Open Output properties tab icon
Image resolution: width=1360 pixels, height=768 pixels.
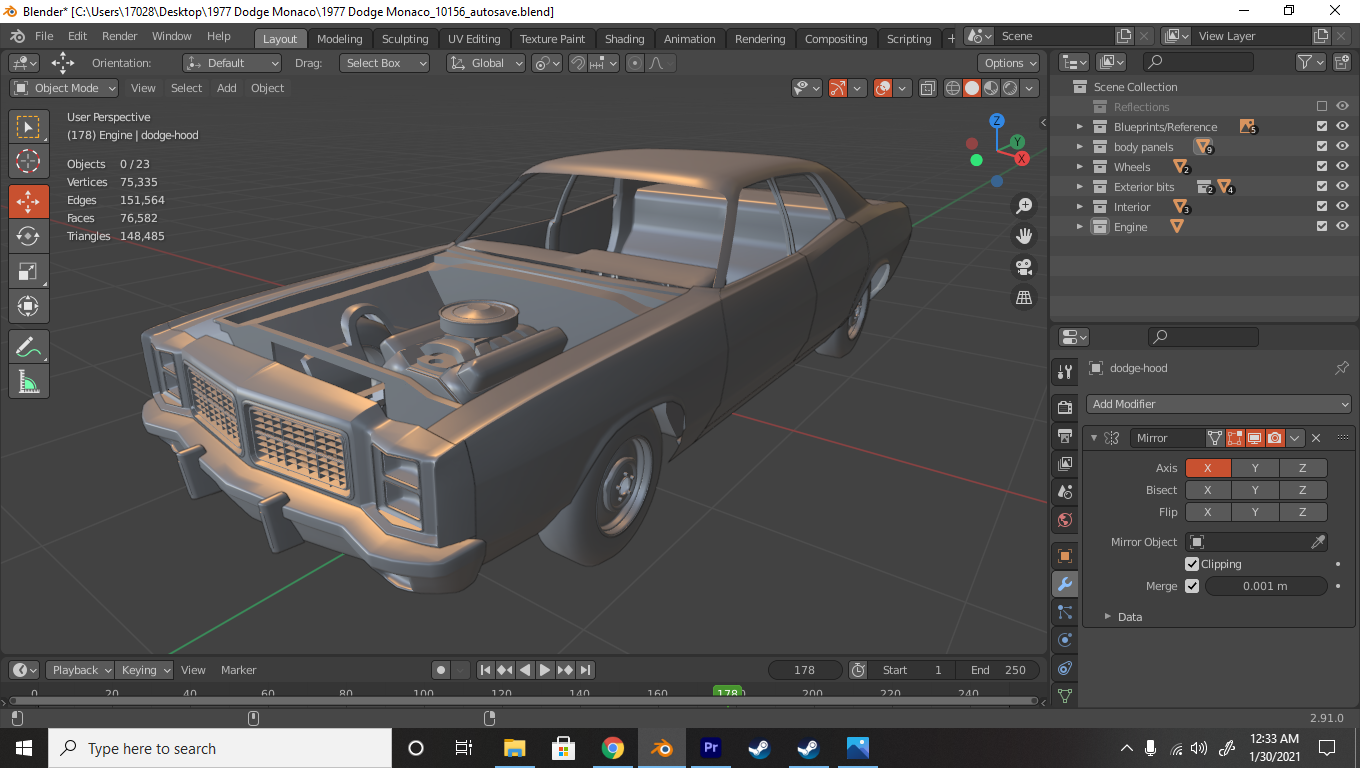click(1064, 436)
